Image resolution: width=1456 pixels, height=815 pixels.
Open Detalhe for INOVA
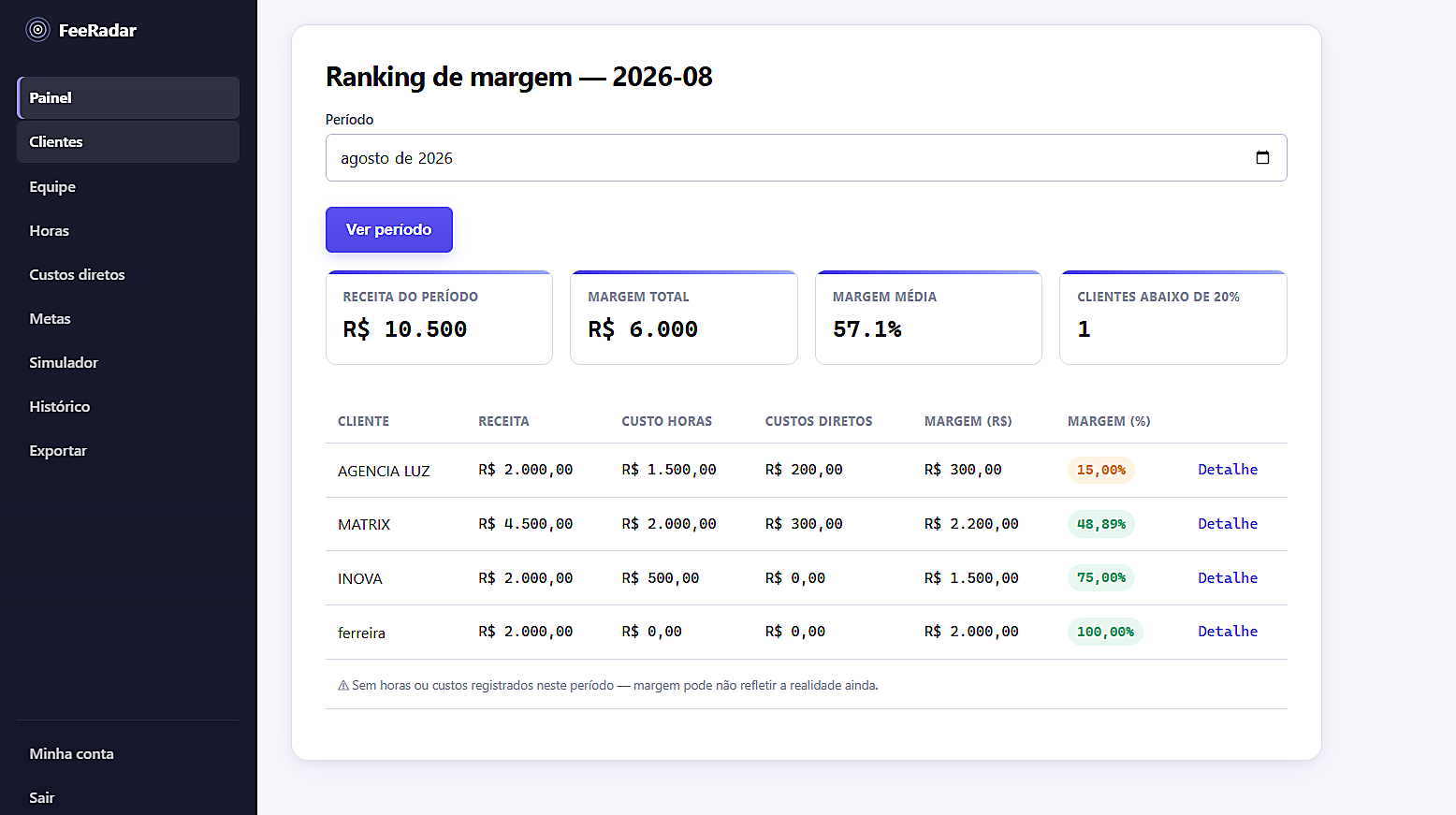(x=1228, y=577)
